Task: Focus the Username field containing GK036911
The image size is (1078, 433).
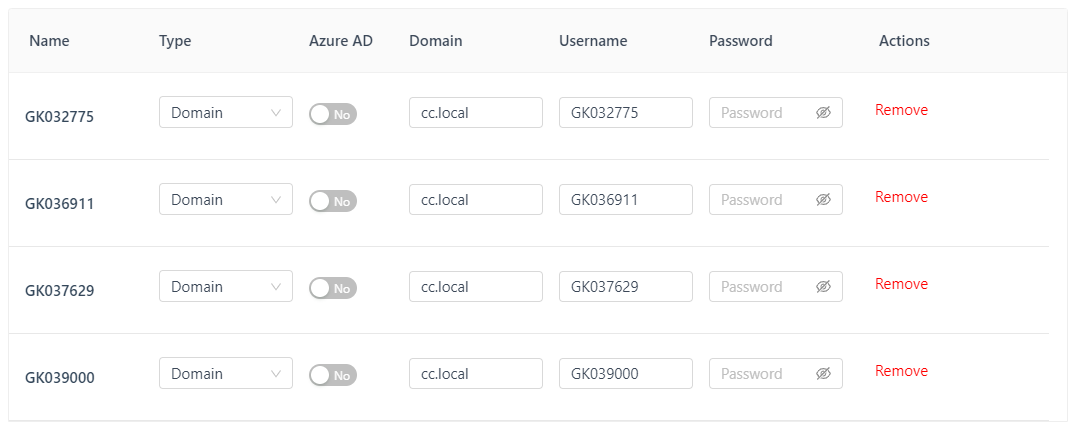Action: (x=625, y=200)
